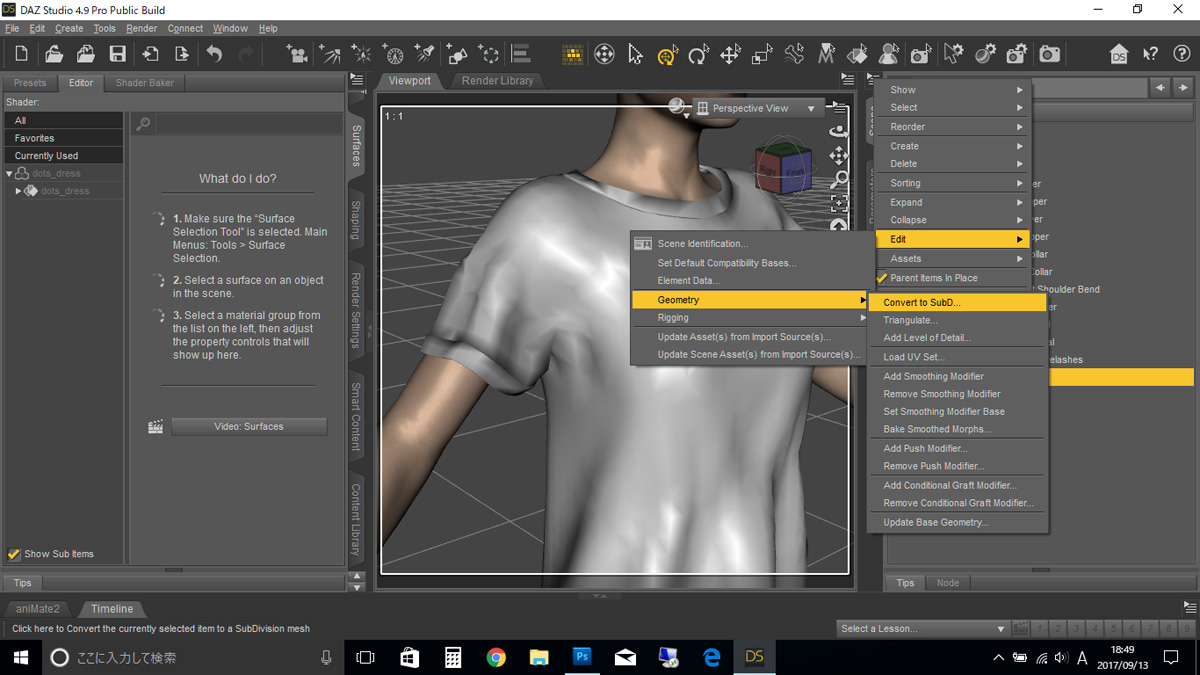The height and width of the screenshot is (675, 1200).
Task: Click the viewport frame selection icon
Action: (x=839, y=204)
